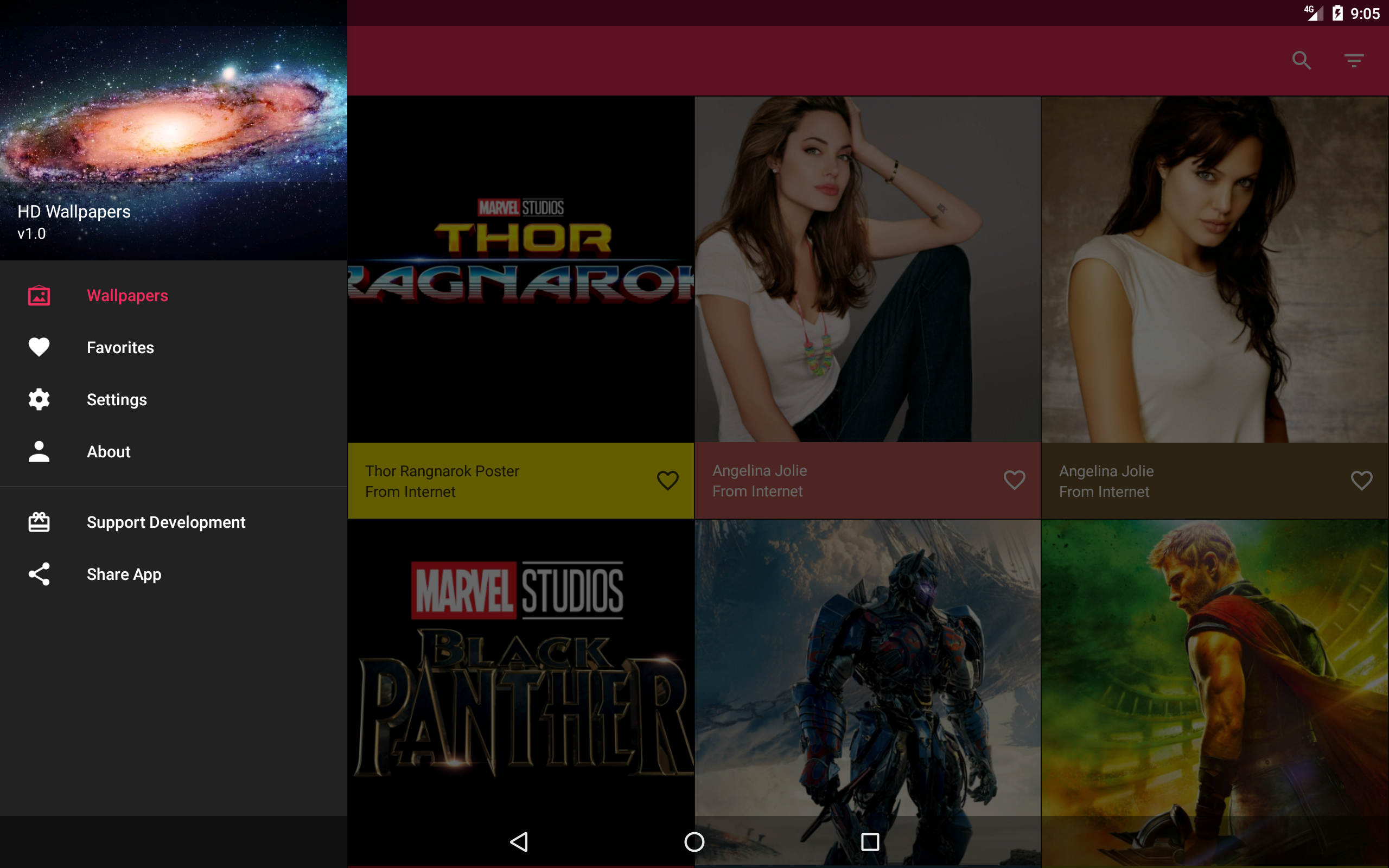Click the Settings gear icon
Image resolution: width=1389 pixels, height=868 pixels.
[x=39, y=400]
